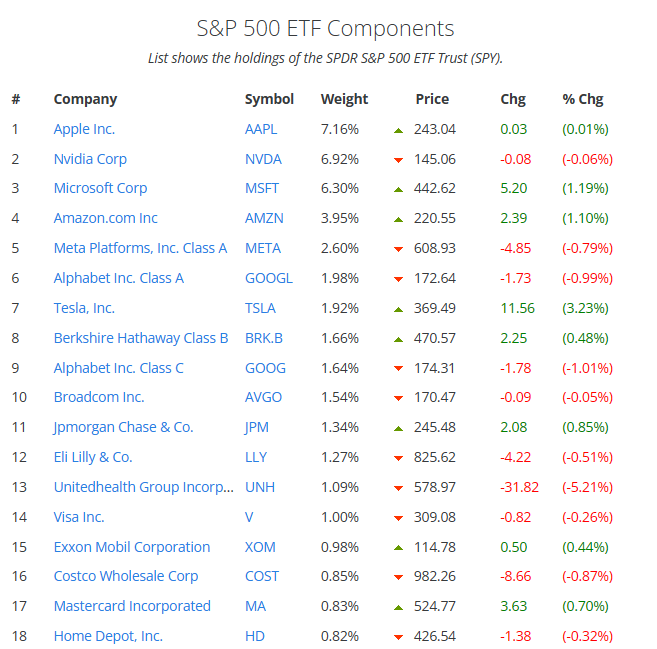Open Exxon Mobil Corporation company page
This screenshot has width=657, height=649.
click(132, 547)
